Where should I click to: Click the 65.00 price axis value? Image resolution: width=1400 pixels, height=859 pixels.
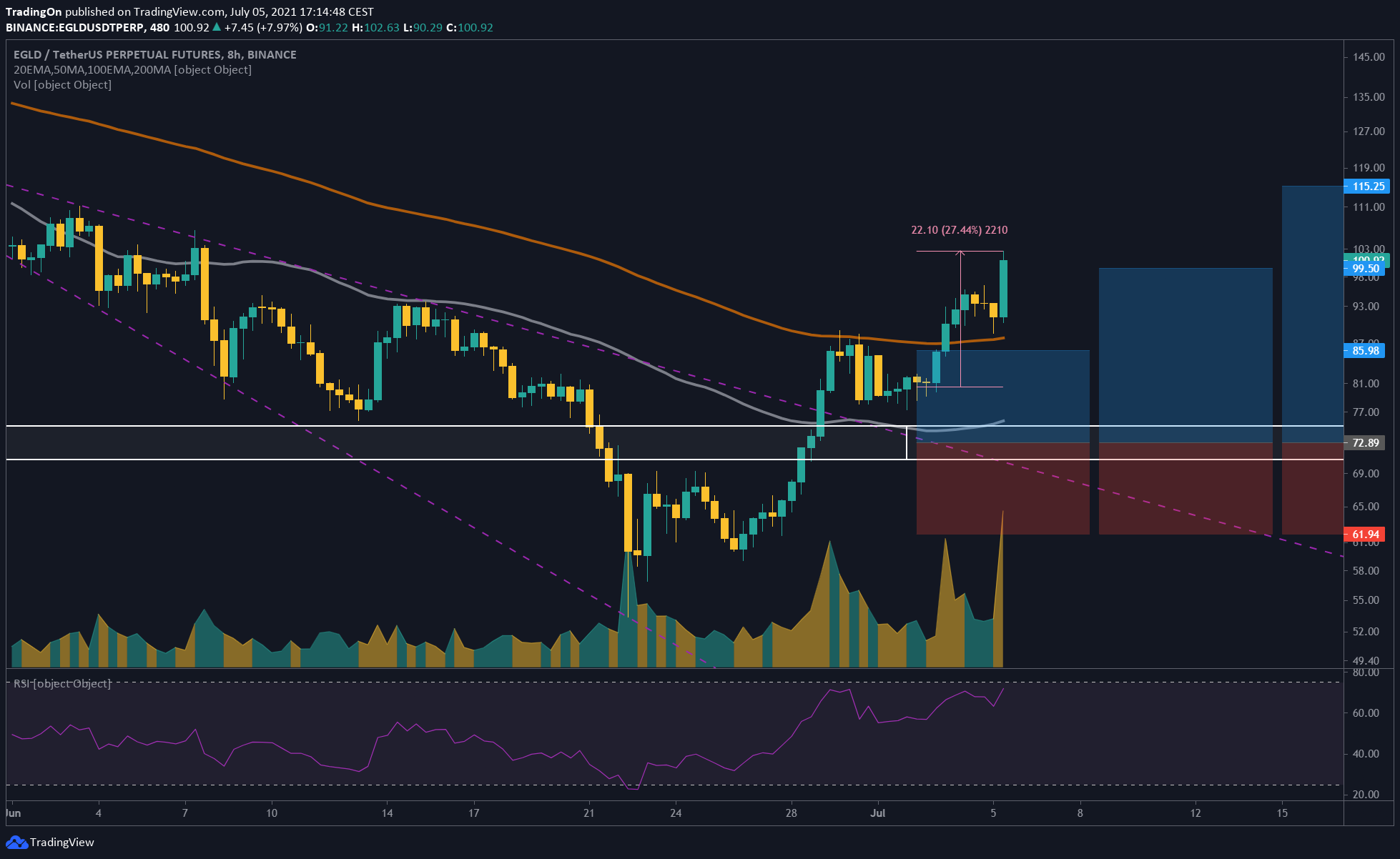click(x=1366, y=507)
